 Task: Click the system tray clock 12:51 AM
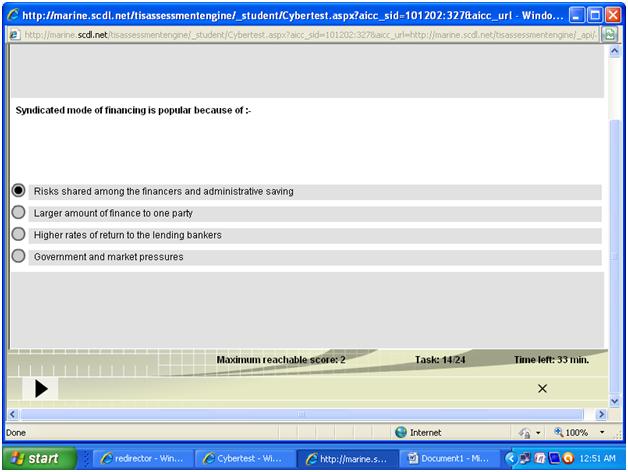click(x=598, y=458)
